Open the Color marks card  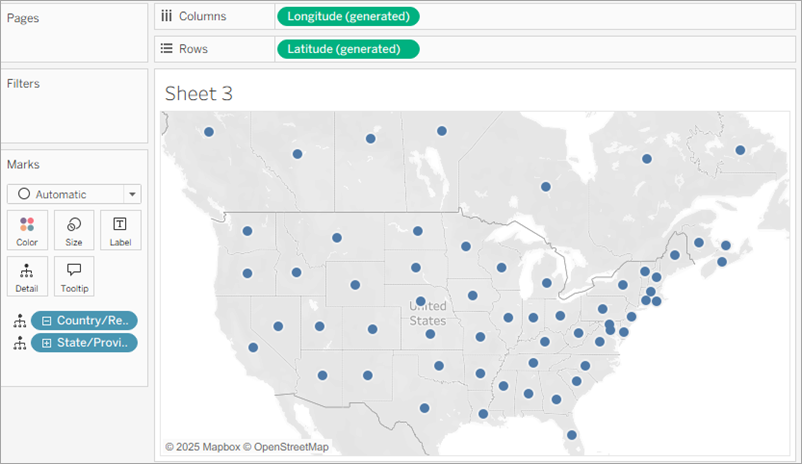tap(27, 230)
